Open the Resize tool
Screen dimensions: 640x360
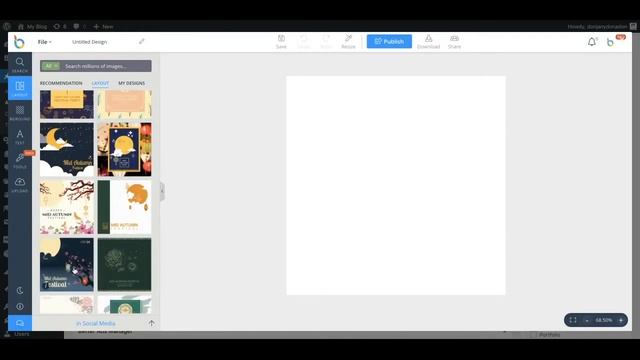[x=348, y=42]
